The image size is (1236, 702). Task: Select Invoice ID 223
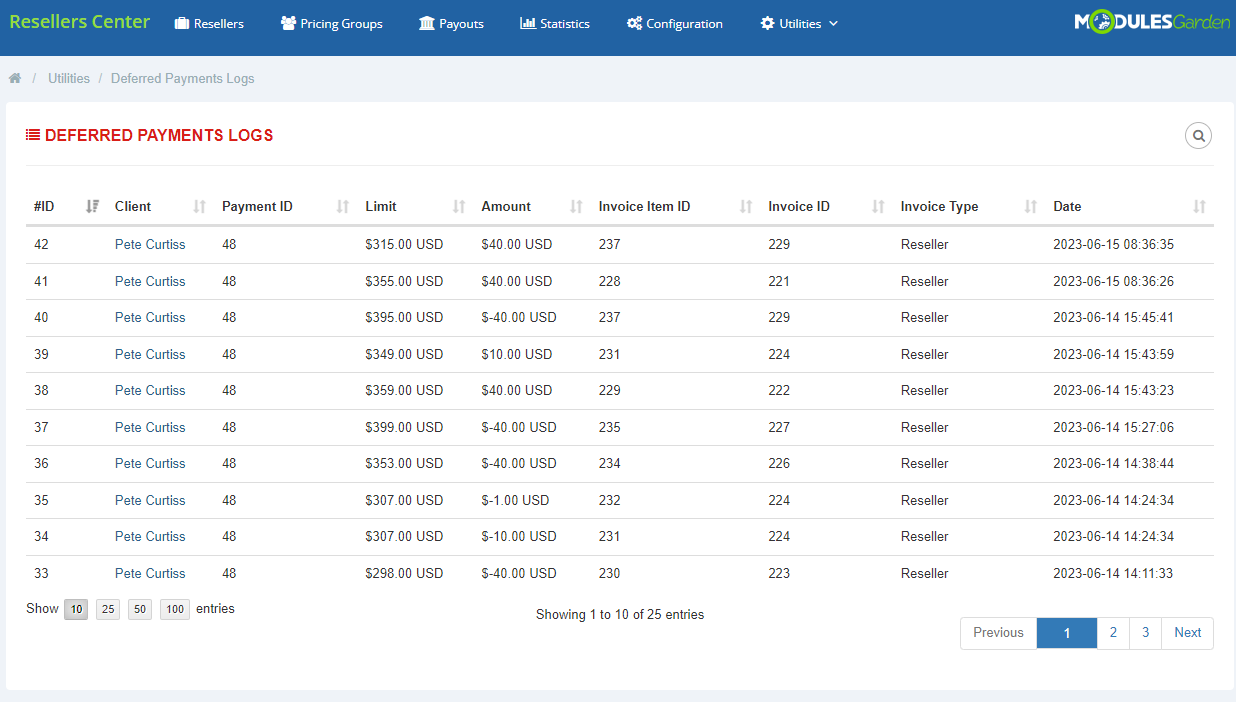[779, 573]
